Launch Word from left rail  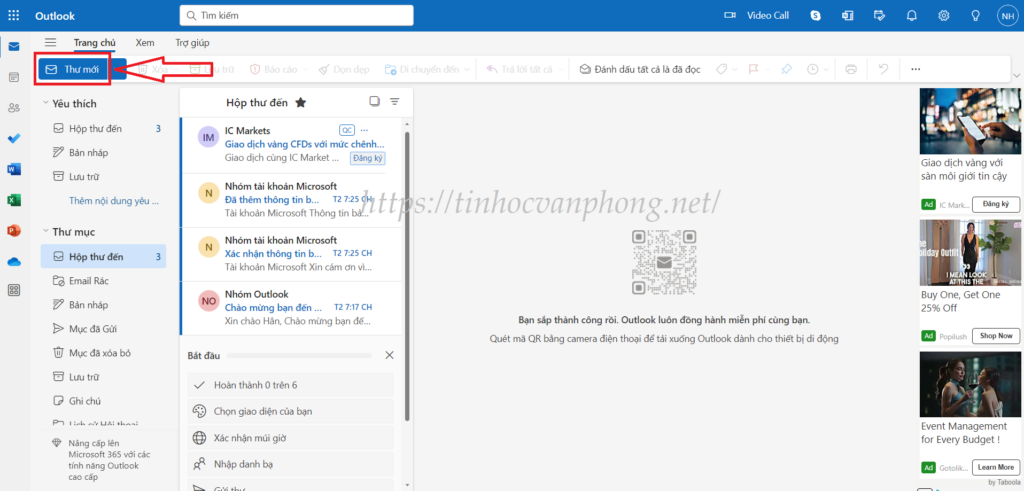coord(14,169)
